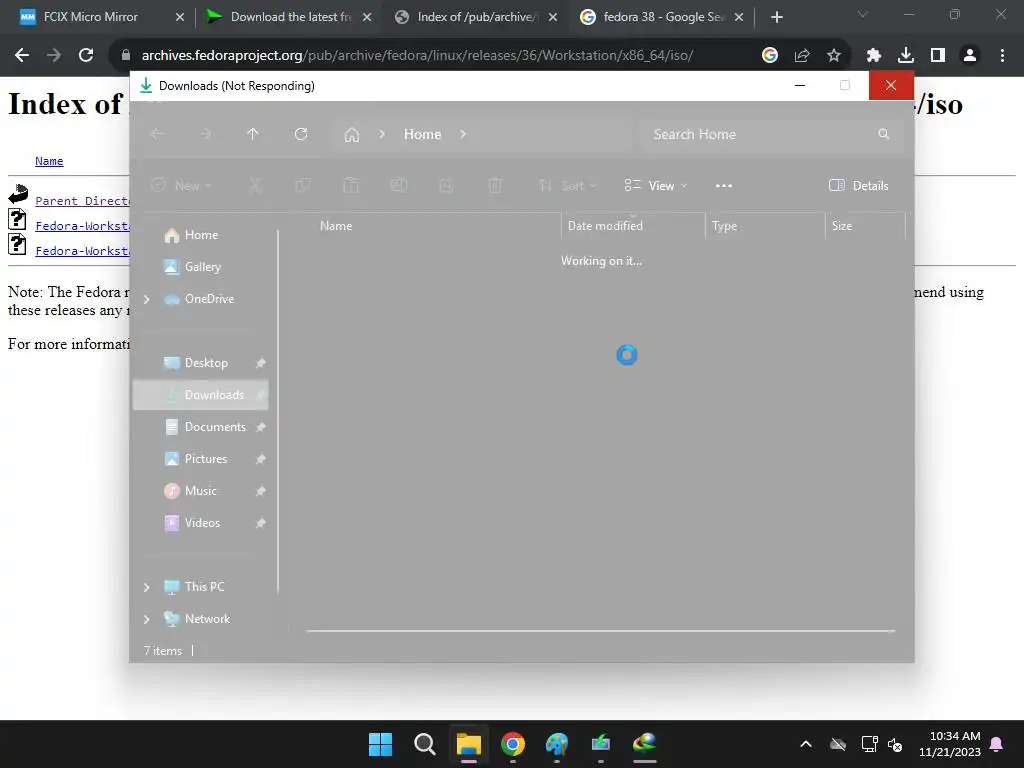Open File Explorer from taskbar
The width and height of the screenshot is (1024, 768).
pos(469,744)
